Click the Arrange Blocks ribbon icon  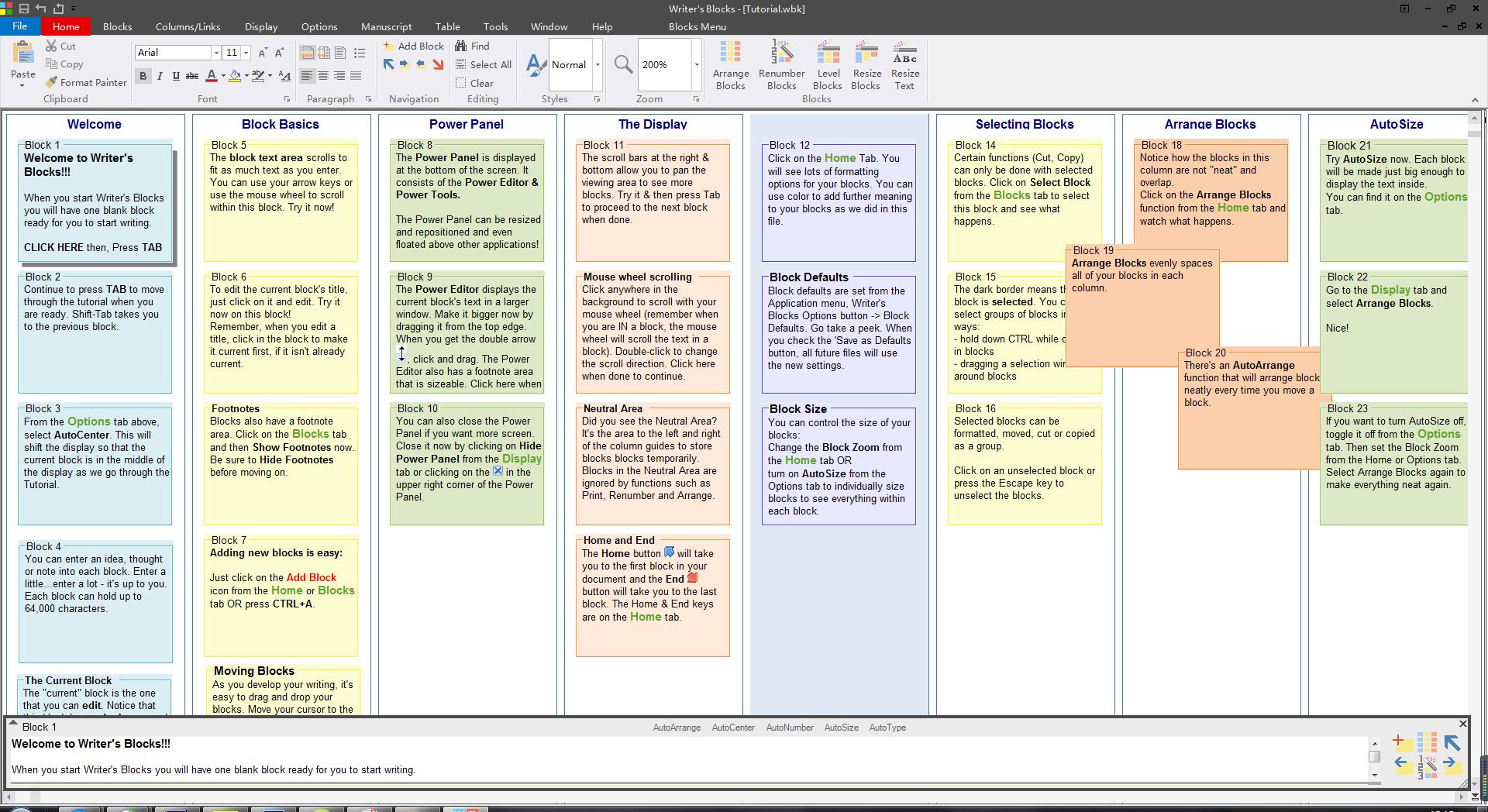(730, 65)
